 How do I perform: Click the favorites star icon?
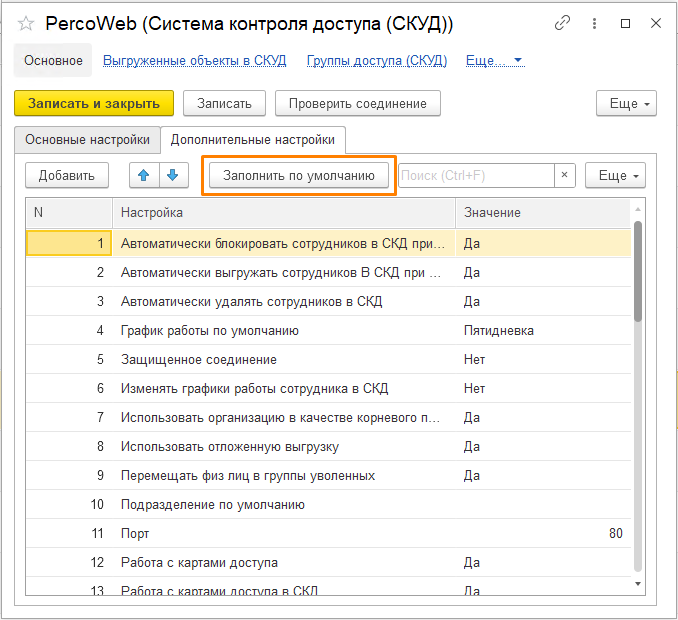pyautogui.click(x=26, y=23)
